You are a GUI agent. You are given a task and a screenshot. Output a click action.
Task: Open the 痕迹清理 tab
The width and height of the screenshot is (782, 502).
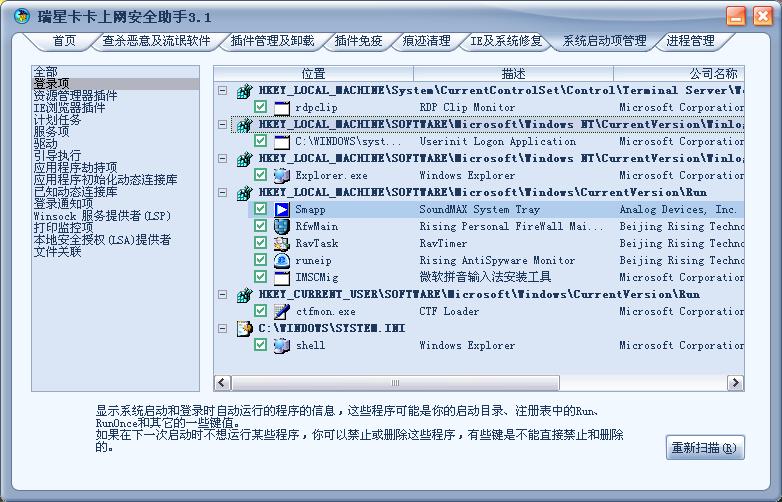click(x=426, y=41)
